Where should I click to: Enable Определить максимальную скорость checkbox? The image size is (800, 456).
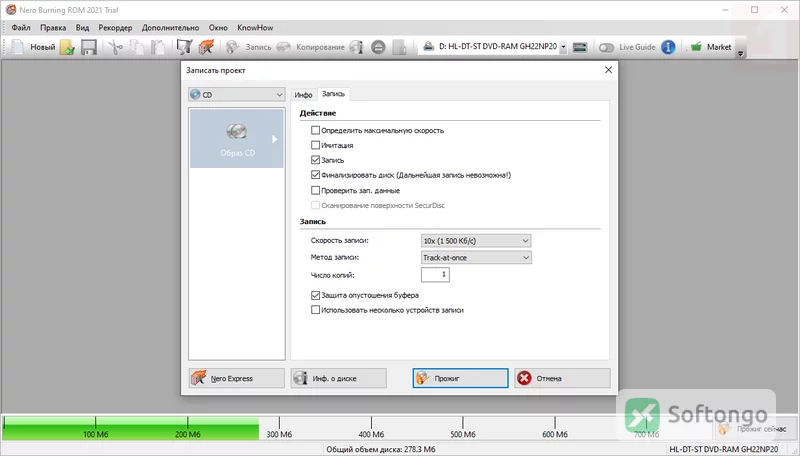(315, 131)
